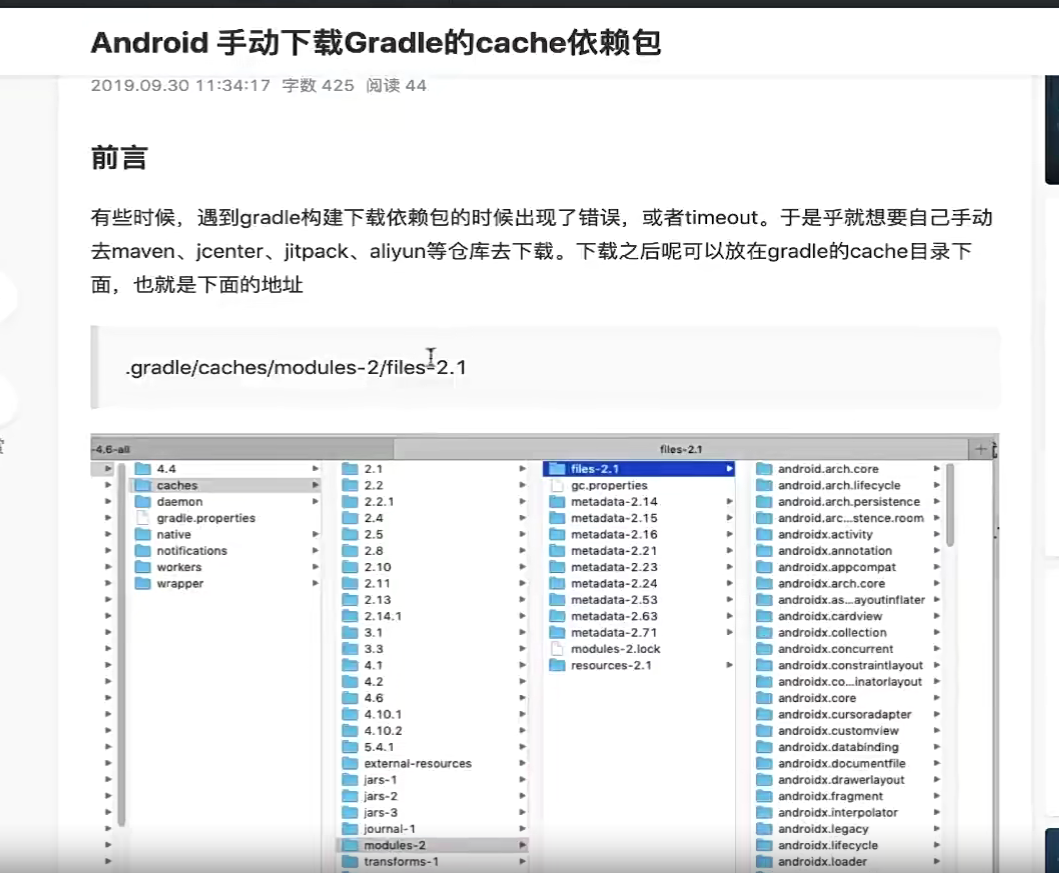The width and height of the screenshot is (1059, 873).
Task: Click the article title about Gradle cache
Action: (375, 43)
